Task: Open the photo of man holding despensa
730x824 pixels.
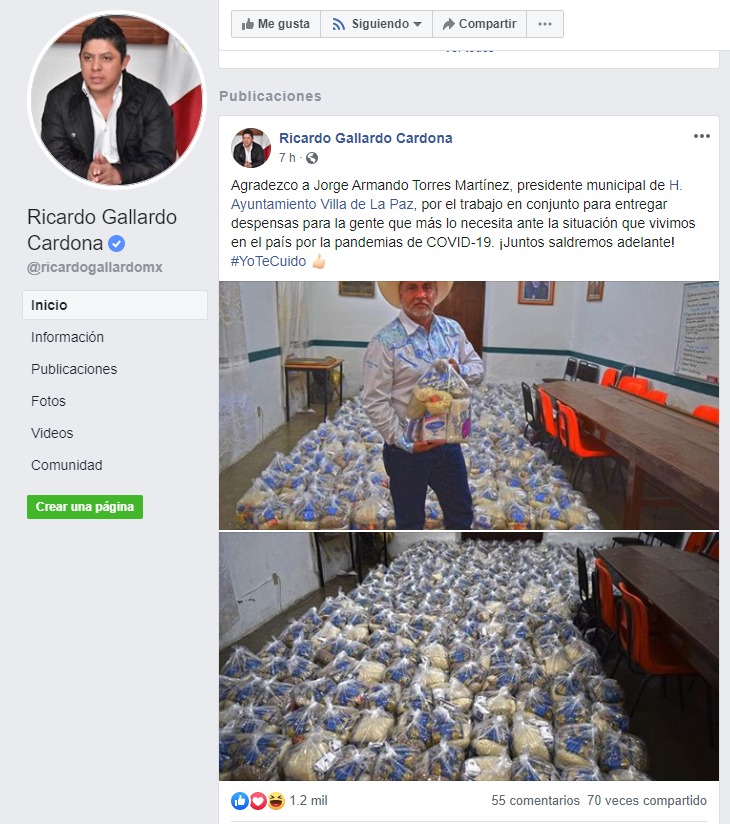Action: [x=469, y=405]
